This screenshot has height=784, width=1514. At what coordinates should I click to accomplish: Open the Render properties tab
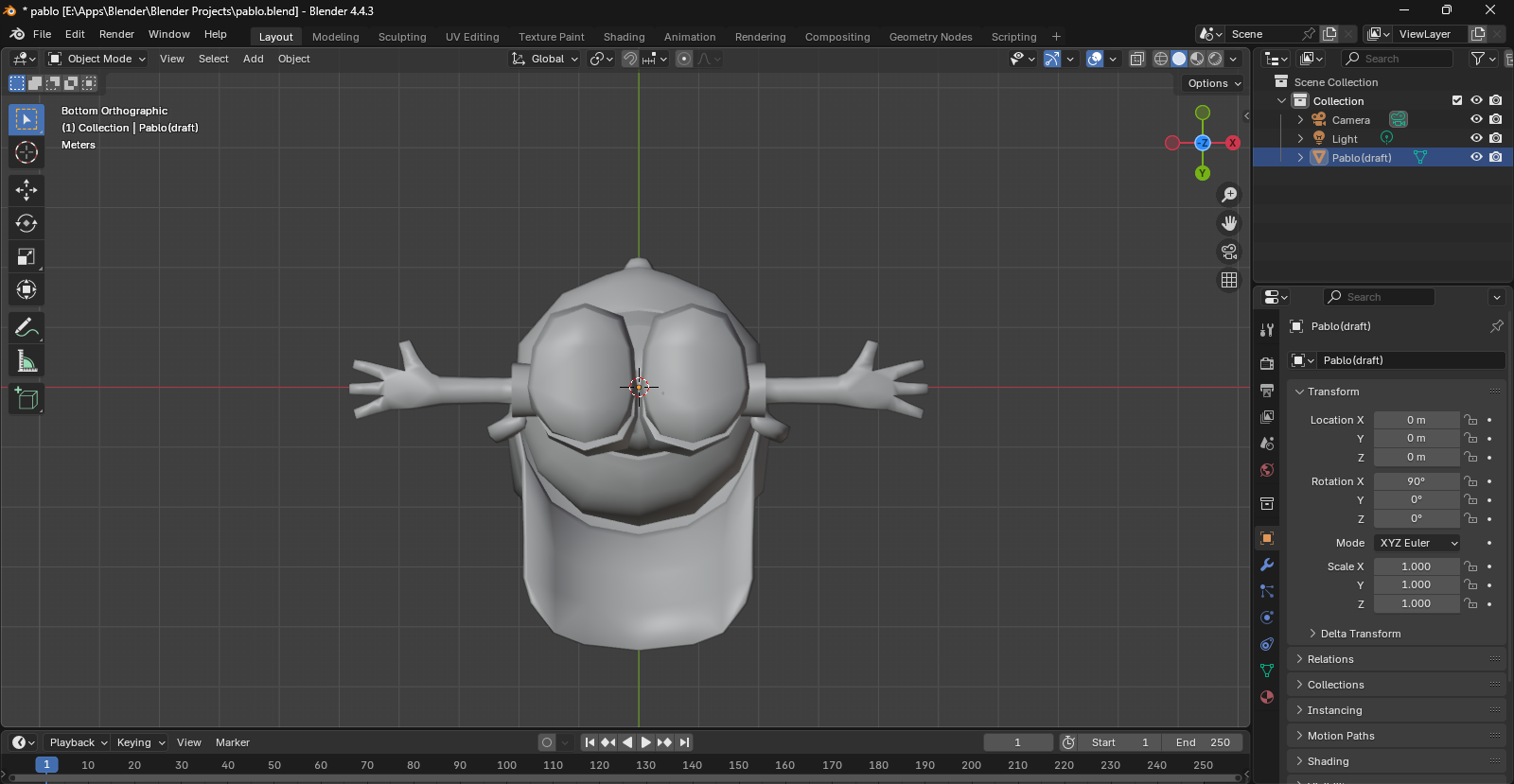tap(1267, 363)
